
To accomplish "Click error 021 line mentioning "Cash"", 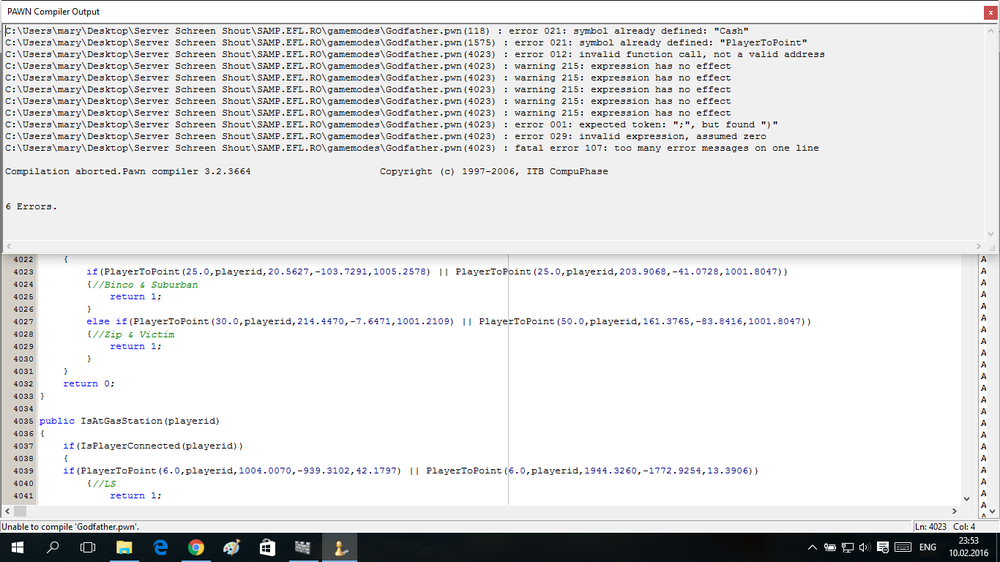I will [377, 31].
